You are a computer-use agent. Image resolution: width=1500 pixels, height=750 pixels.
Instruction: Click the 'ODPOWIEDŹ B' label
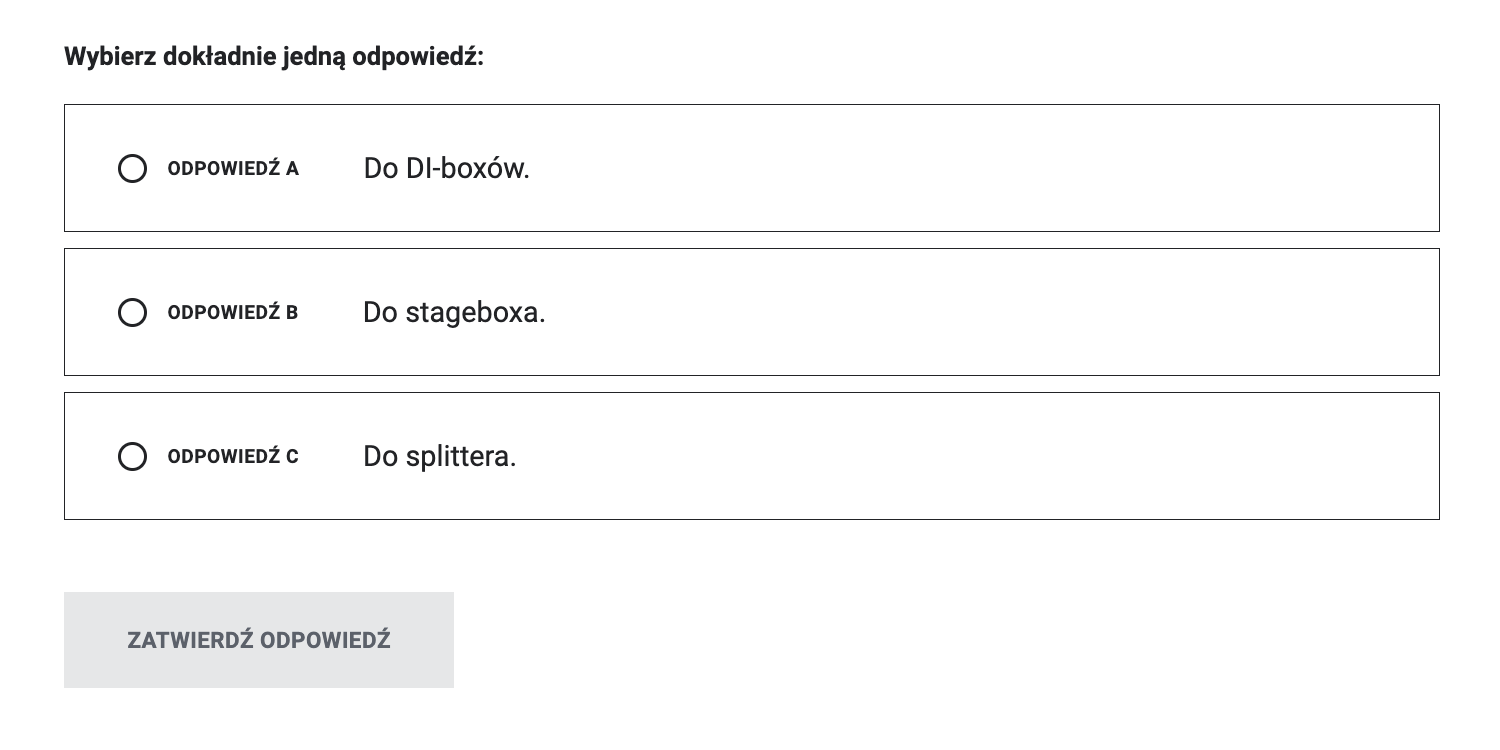pos(233,313)
